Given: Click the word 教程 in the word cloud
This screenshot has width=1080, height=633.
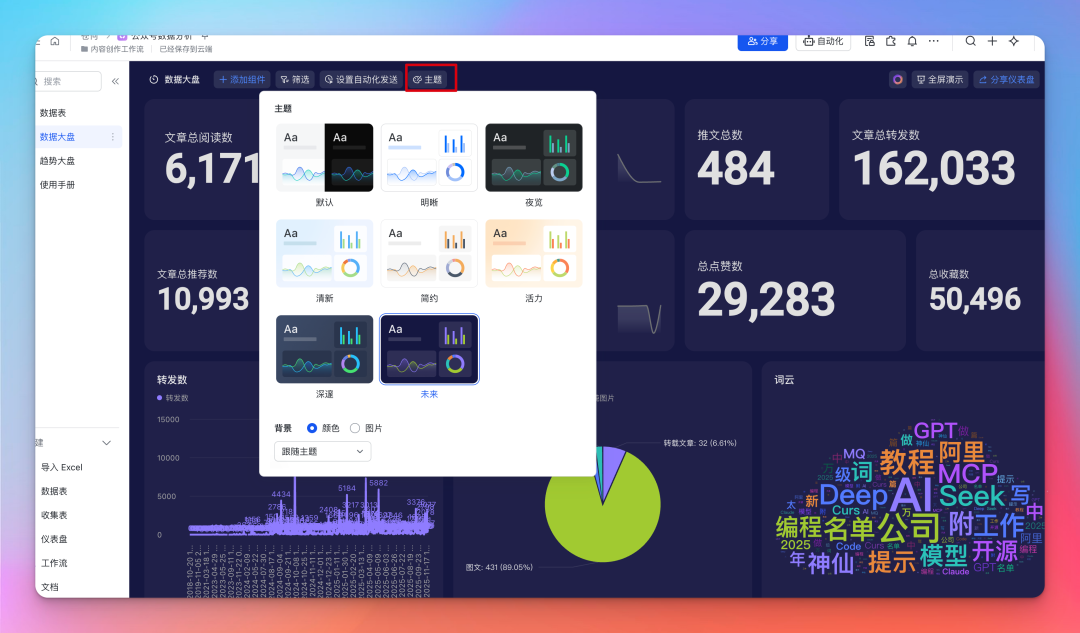Looking at the screenshot, I should pos(906,462).
